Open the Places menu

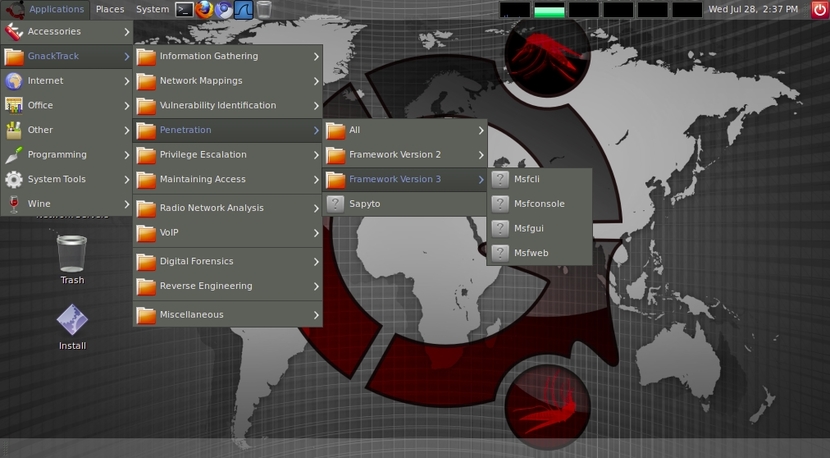click(110, 10)
